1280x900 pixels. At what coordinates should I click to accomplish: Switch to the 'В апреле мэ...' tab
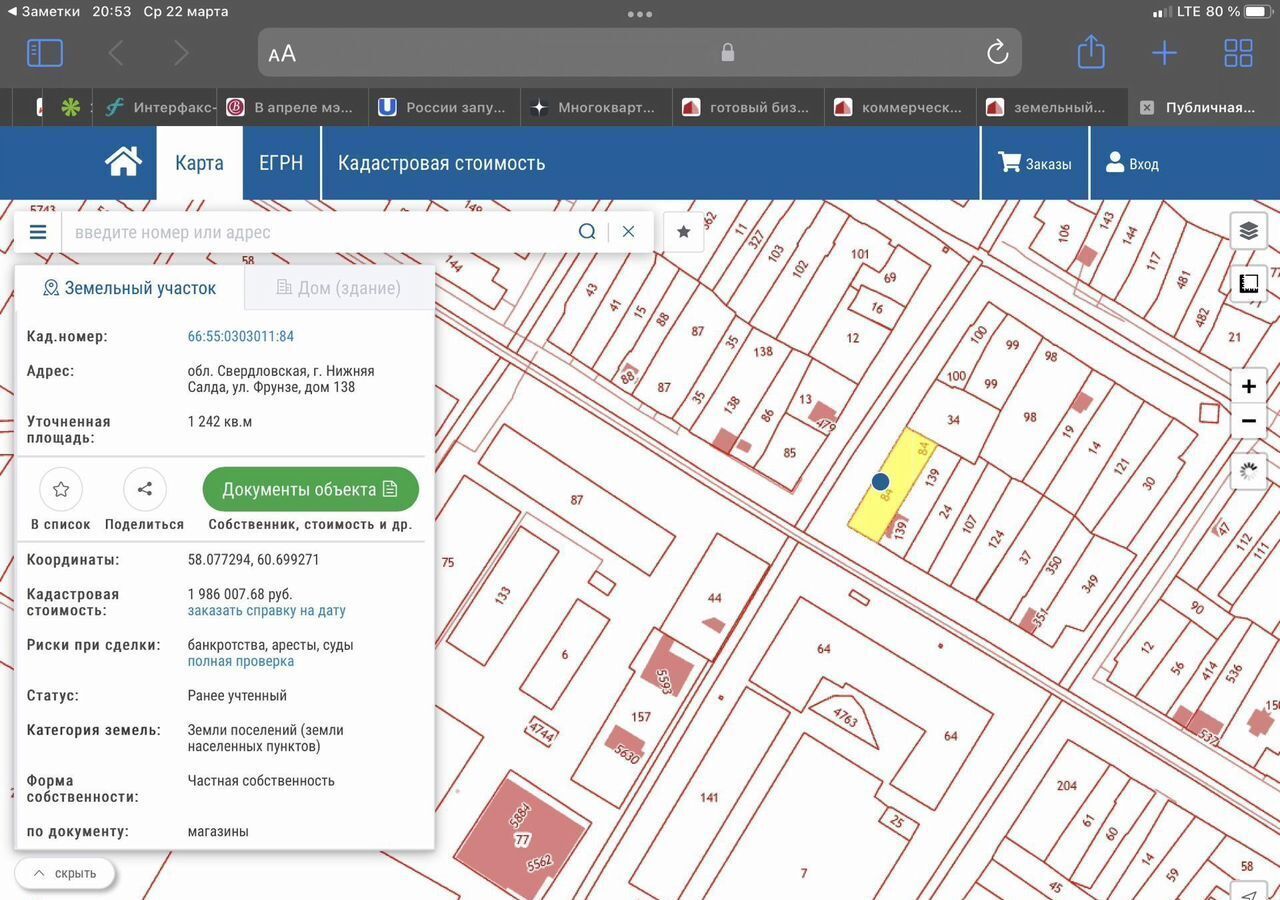pos(291,107)
